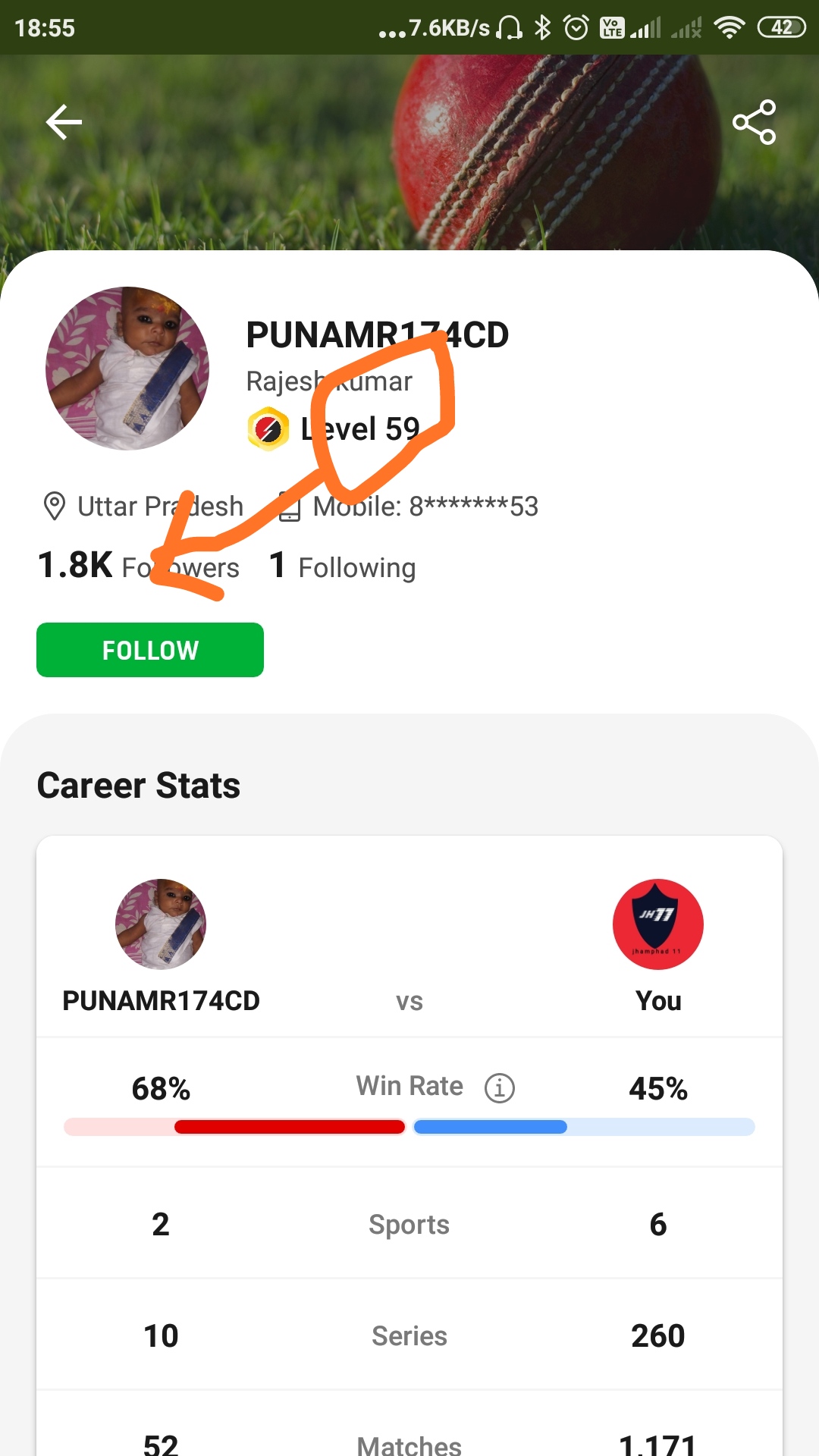Tap the share profile icon
The width and height of the screenshot is (819, 1456).
754,122
